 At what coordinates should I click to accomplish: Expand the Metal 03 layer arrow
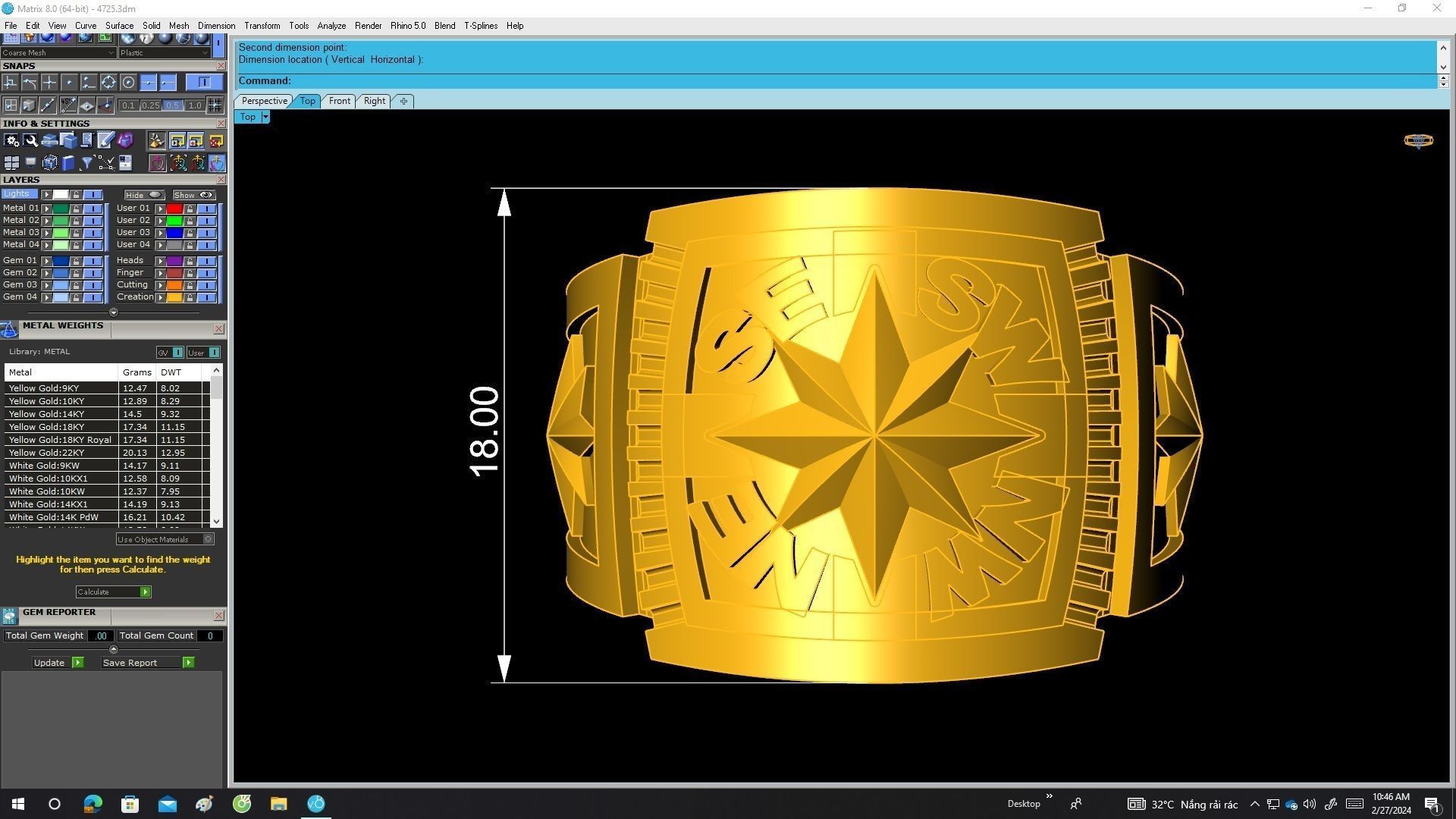coord(47,233)
